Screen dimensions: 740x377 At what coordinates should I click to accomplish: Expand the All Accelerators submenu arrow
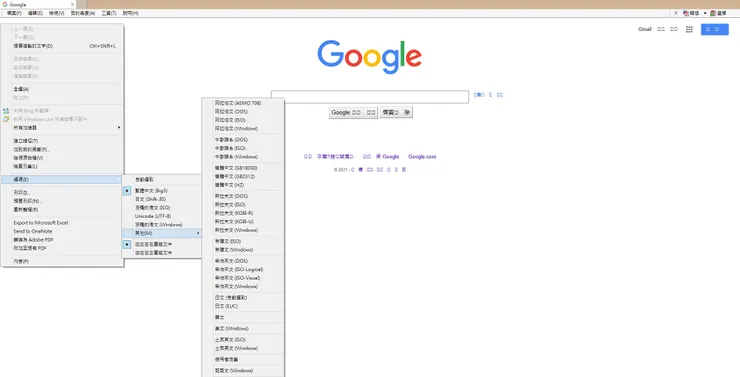pos(119,127)
